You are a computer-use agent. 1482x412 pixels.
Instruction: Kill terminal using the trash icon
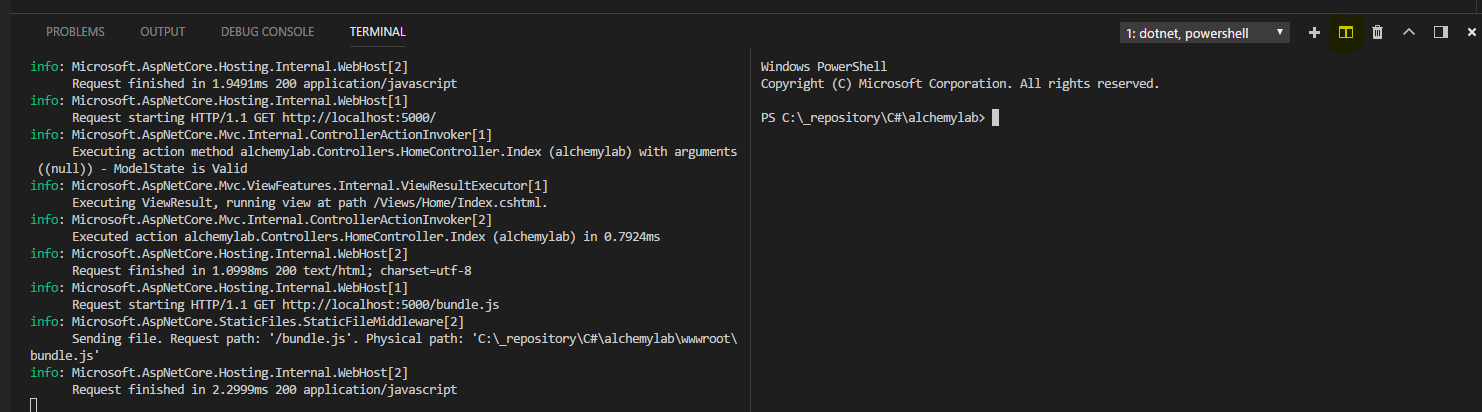[1377, 32]
